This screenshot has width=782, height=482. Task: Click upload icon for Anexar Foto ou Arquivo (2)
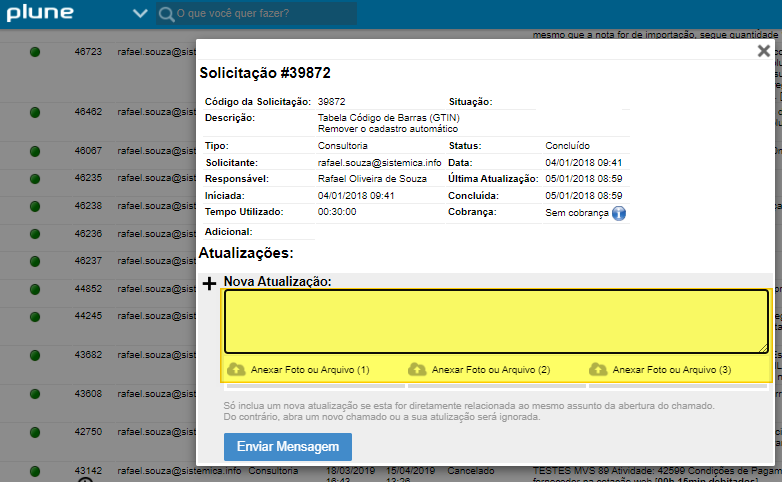[417, 369]
